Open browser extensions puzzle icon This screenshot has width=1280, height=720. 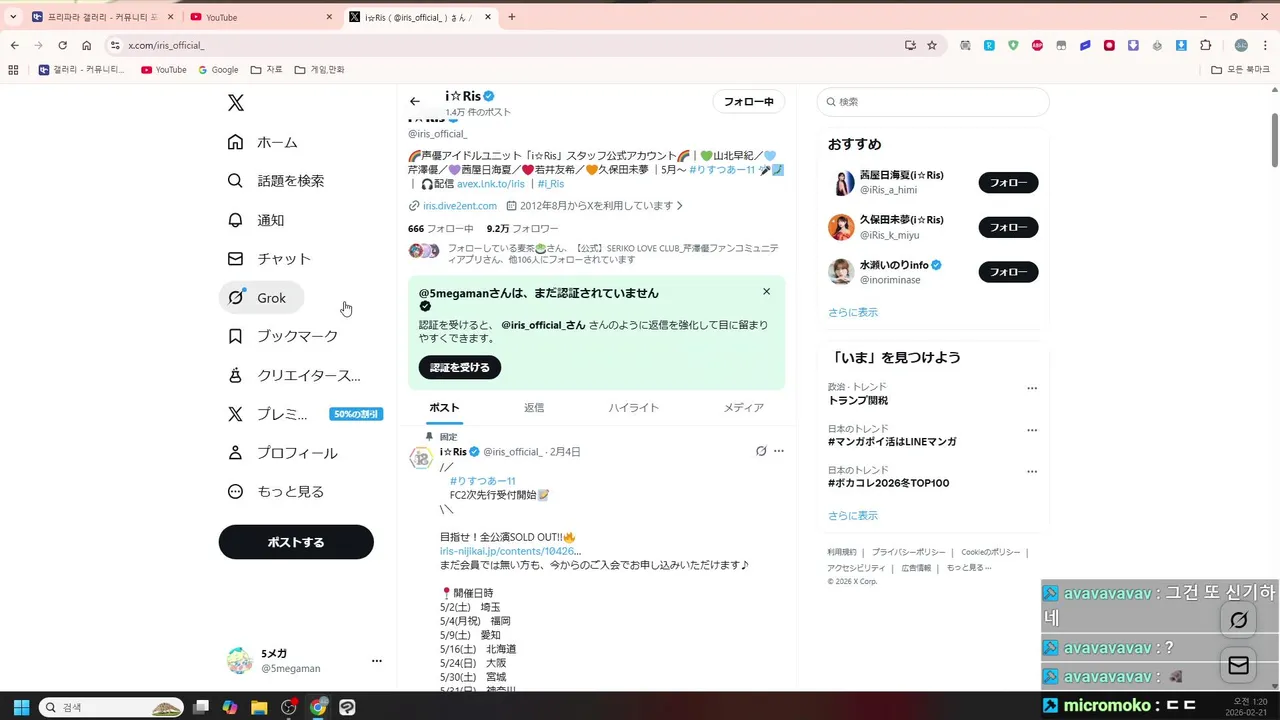pos(1205,45)
